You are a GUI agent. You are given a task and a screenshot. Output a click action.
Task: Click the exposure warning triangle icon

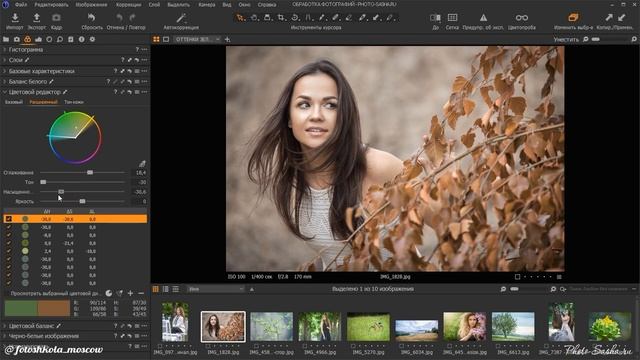click(x=483, y=18)
